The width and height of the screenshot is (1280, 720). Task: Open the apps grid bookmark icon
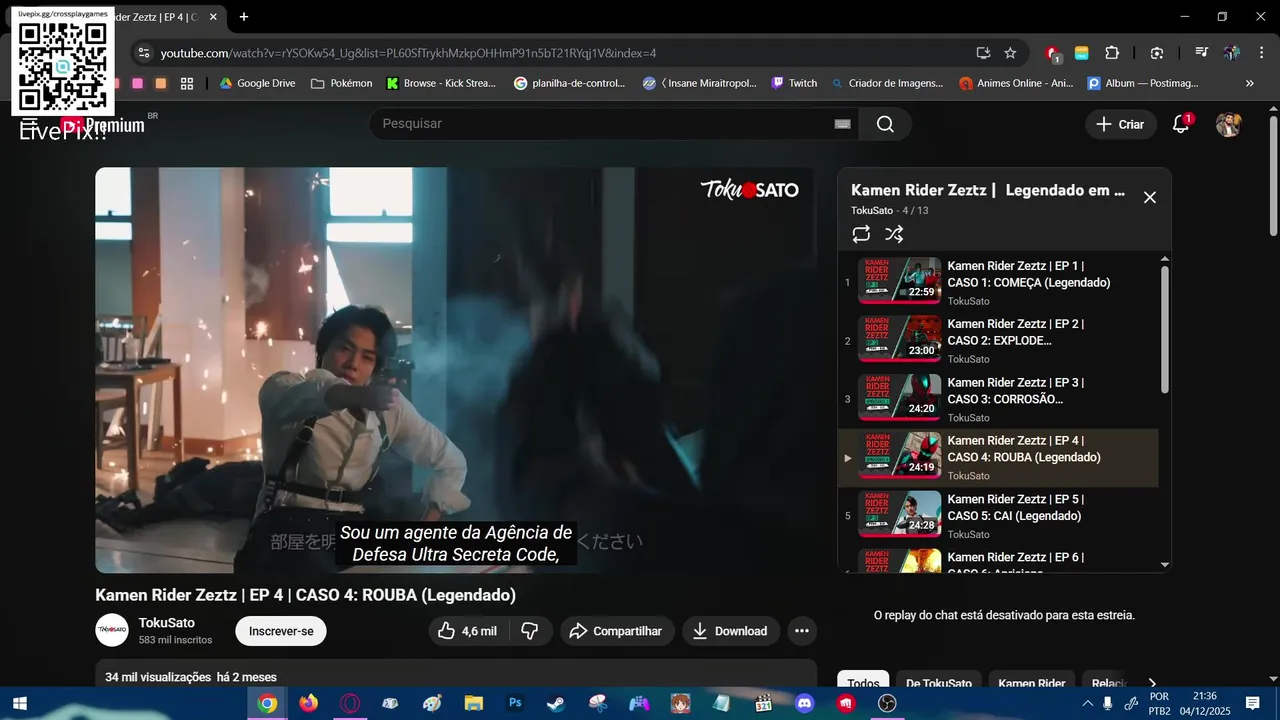187,83
